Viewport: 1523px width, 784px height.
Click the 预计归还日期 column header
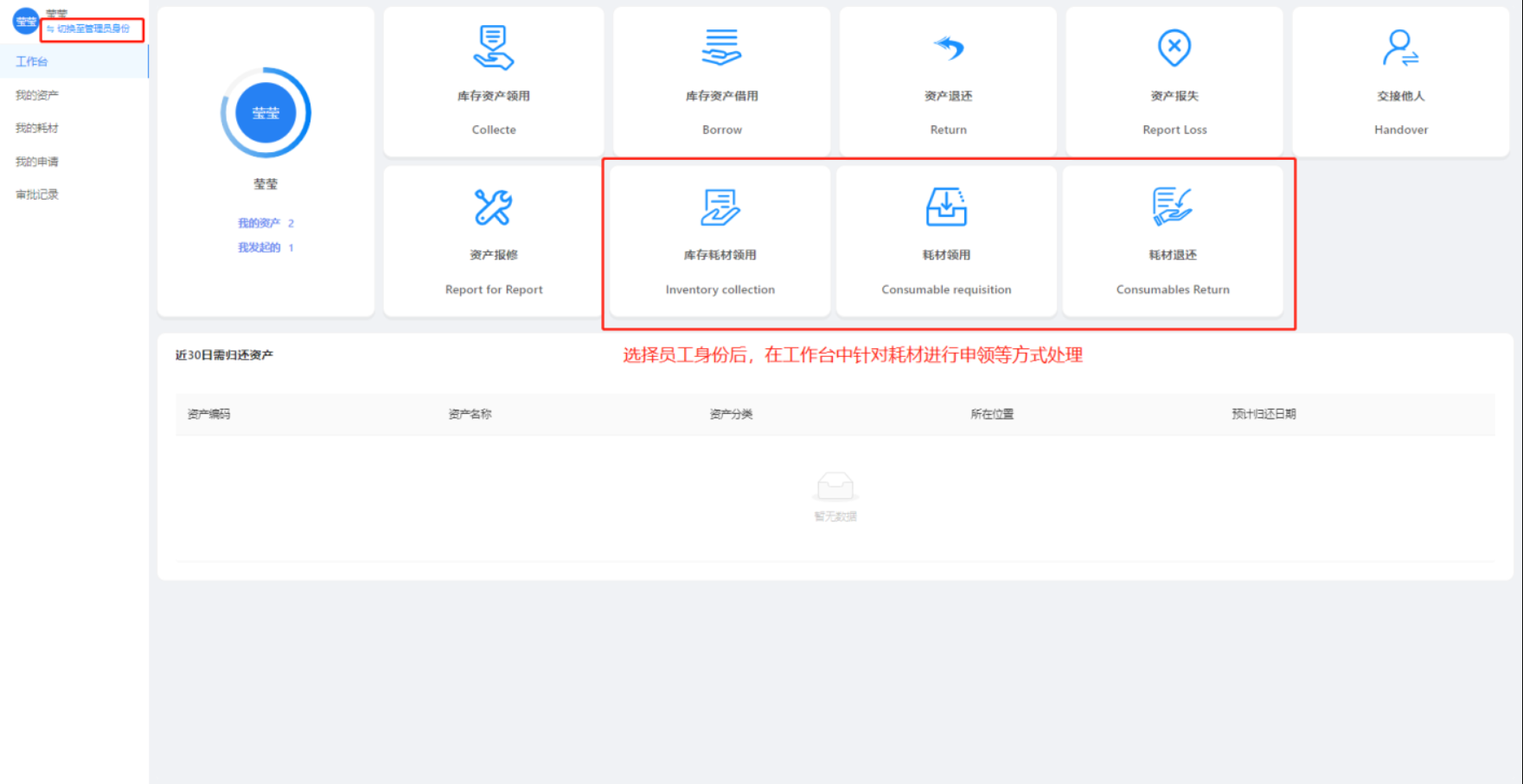click(x=1264, y=414)
